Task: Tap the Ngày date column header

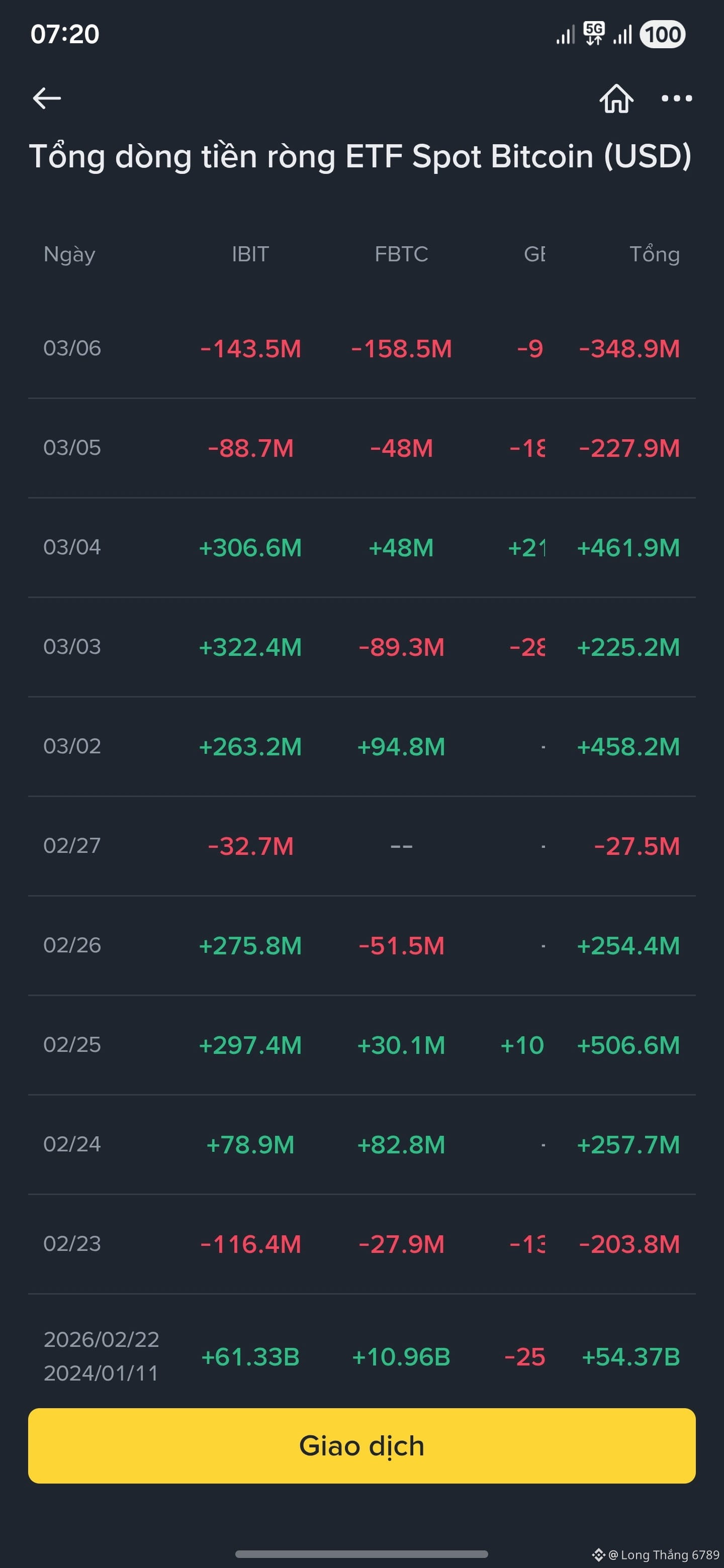Action: [69, 254]
